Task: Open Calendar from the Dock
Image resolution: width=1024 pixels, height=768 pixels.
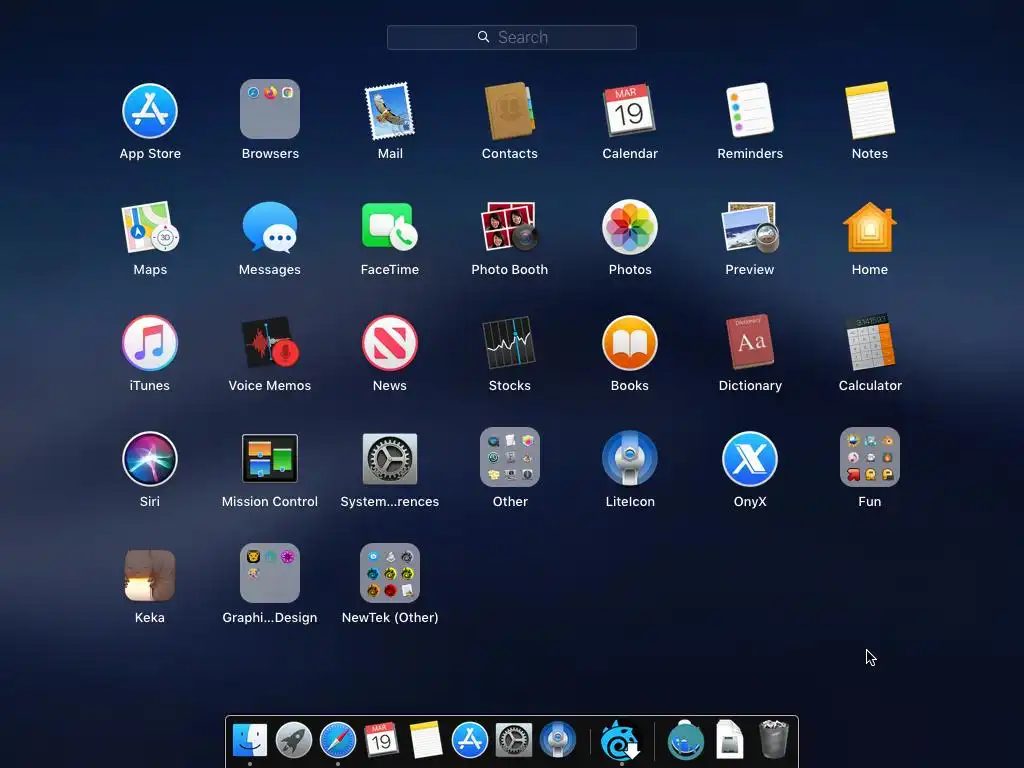Action: click(x=381, y=740)
